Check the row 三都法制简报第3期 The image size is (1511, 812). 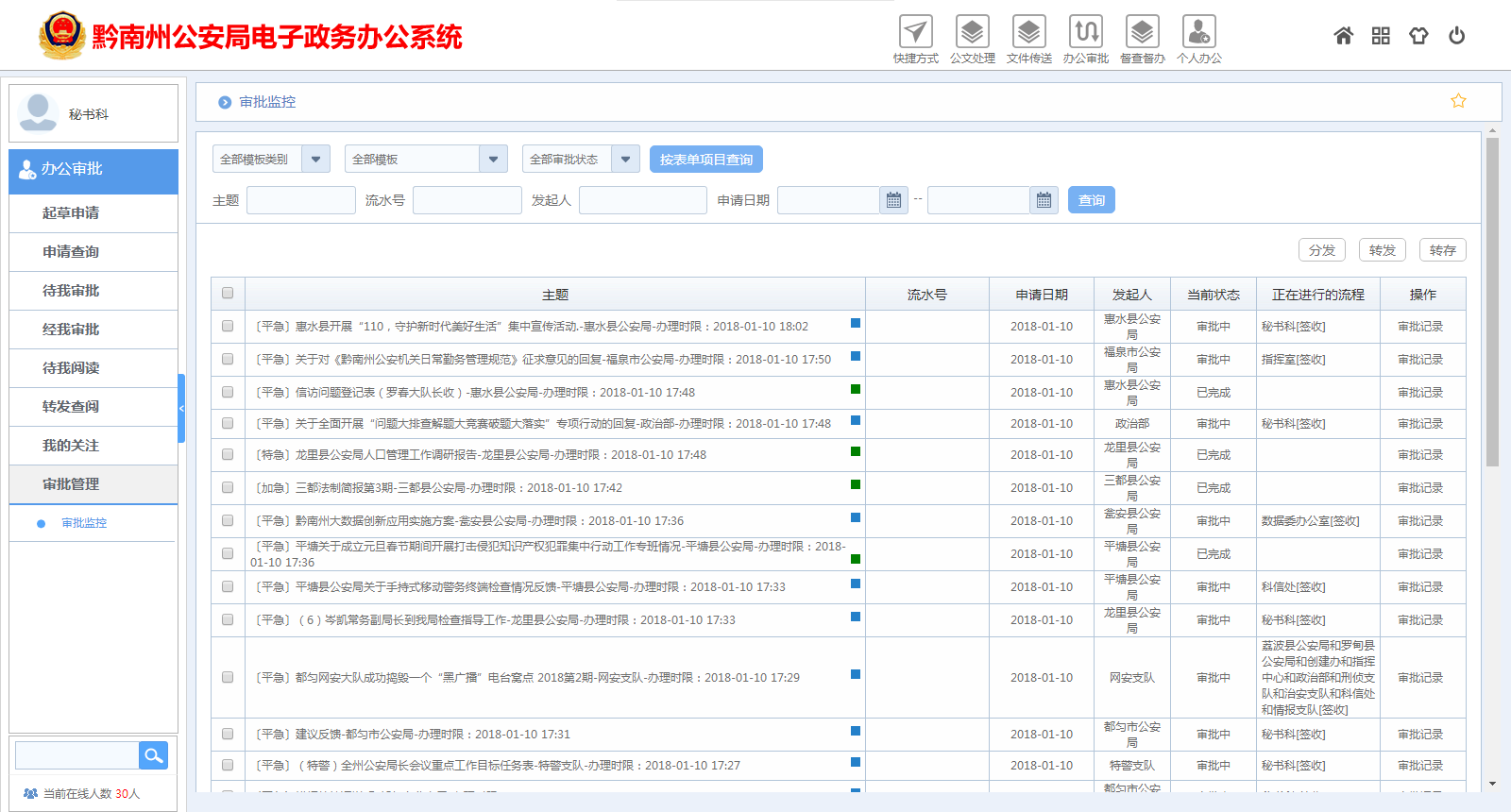[x=228, y=487]
